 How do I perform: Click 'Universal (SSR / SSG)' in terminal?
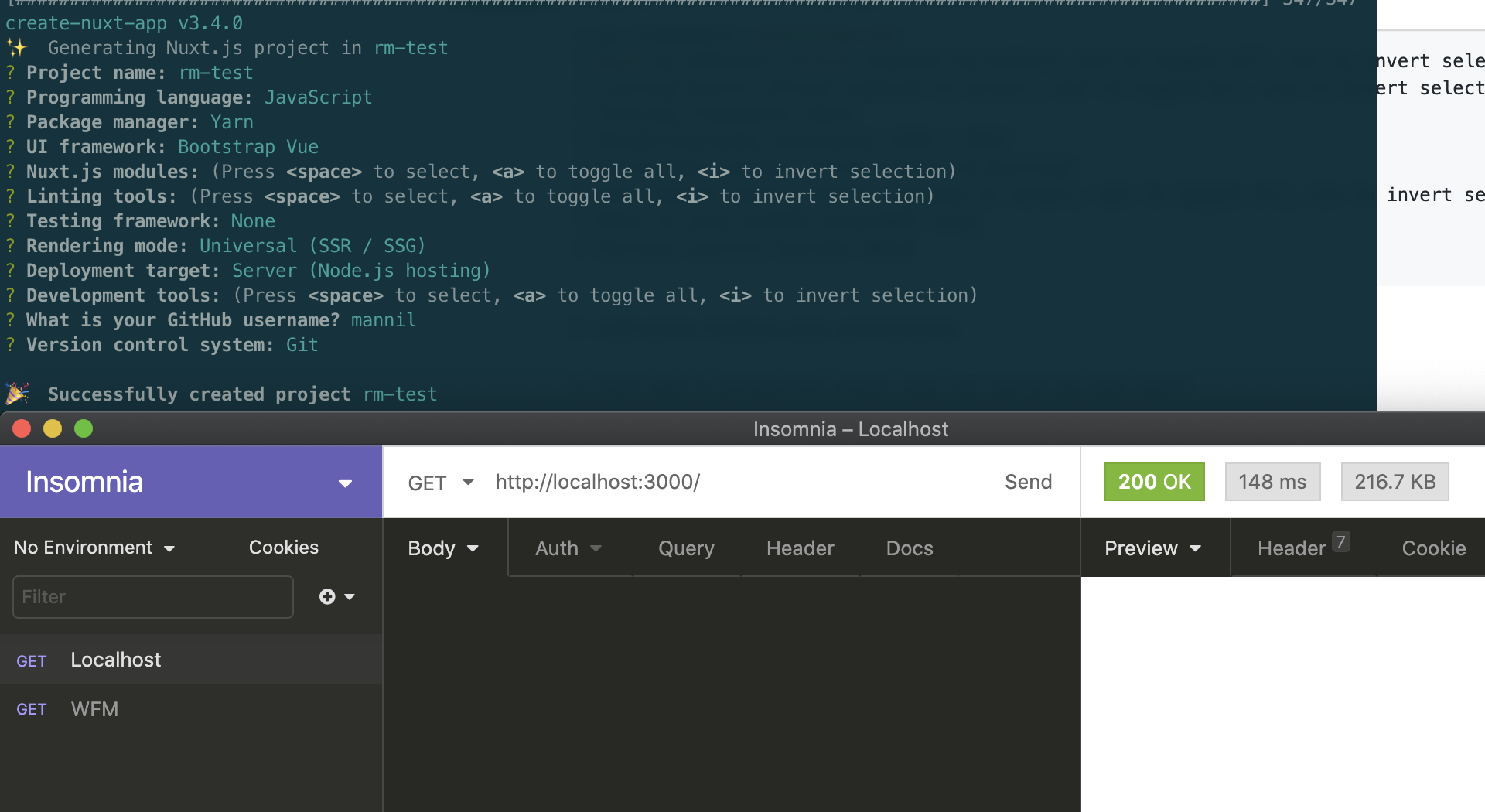click(312, 246)
